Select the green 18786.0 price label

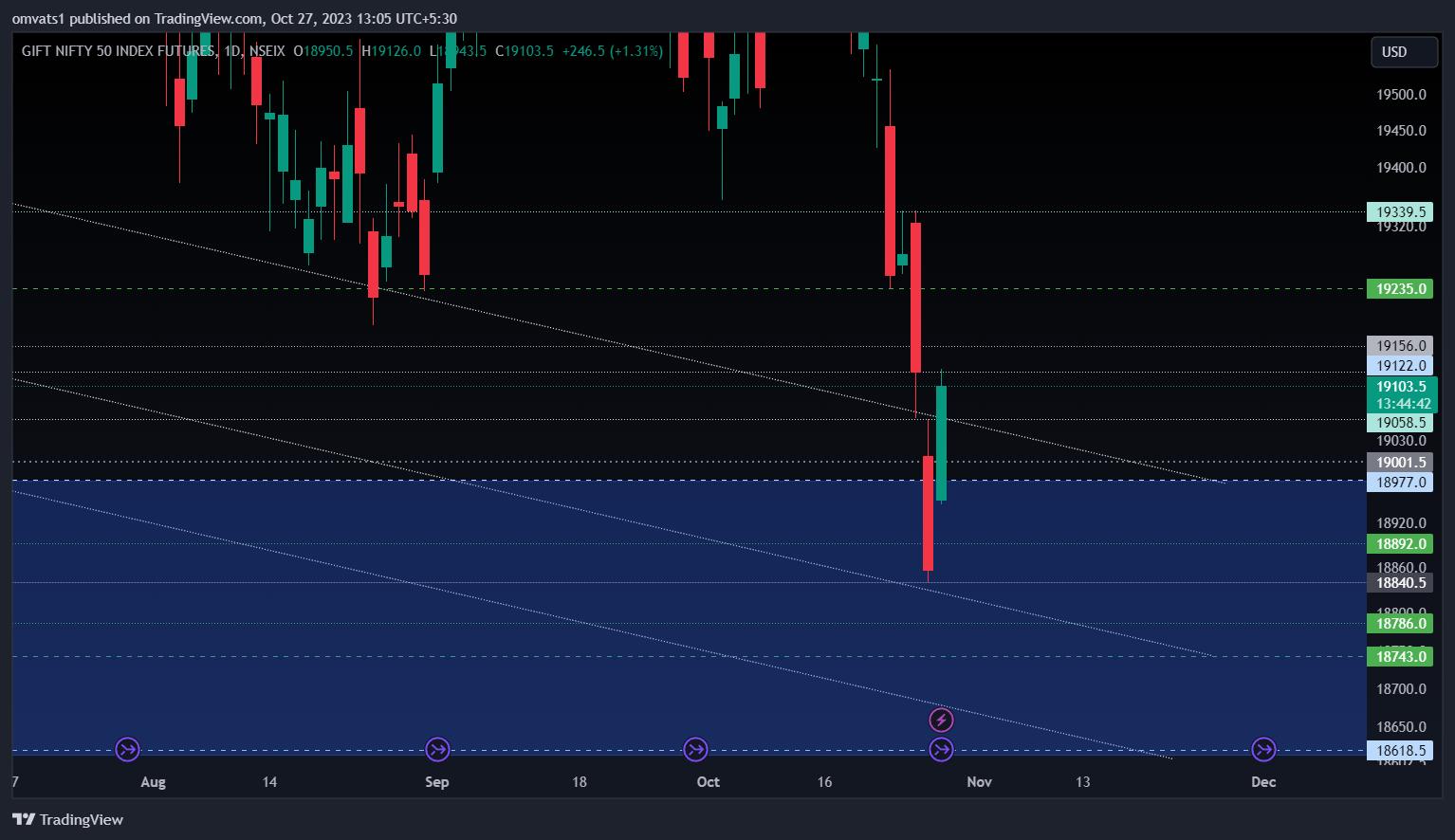[x=1400, y=624]
